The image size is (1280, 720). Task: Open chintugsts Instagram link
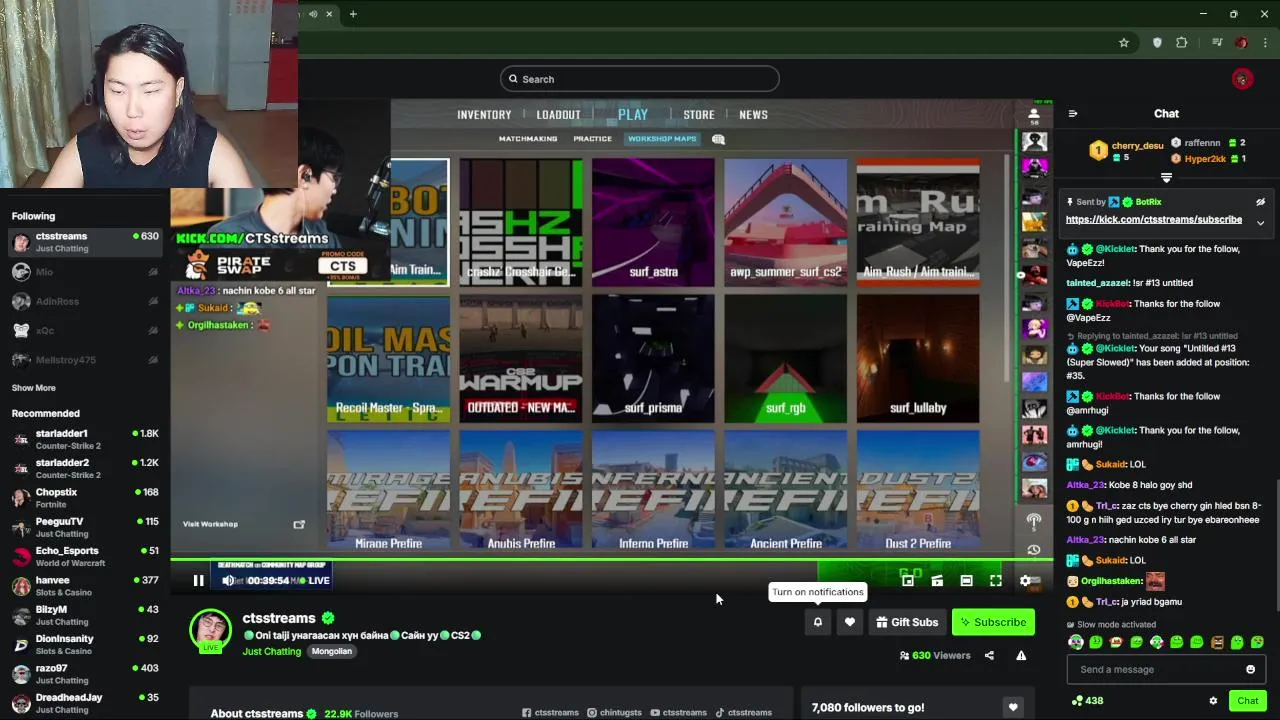(614, 713)
